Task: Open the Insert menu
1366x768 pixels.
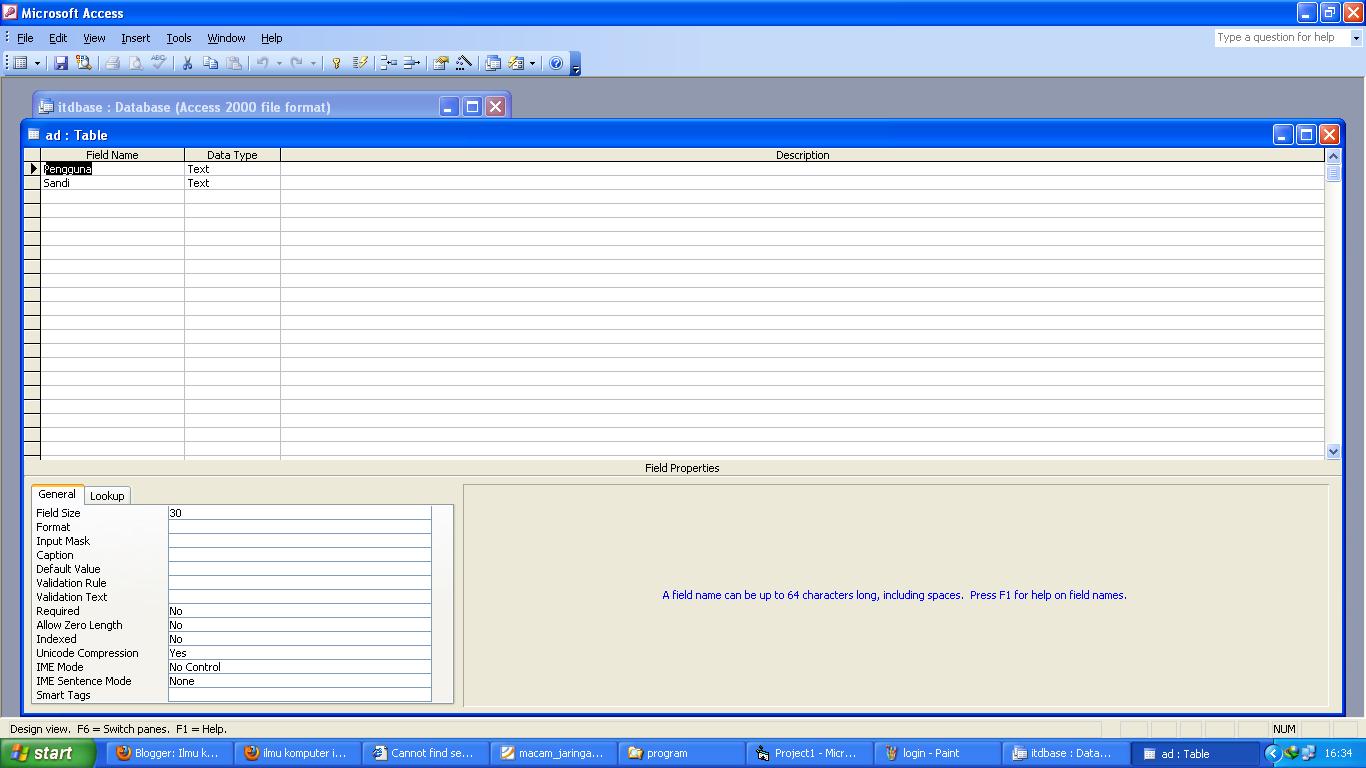Action: (x=135, y=38)
